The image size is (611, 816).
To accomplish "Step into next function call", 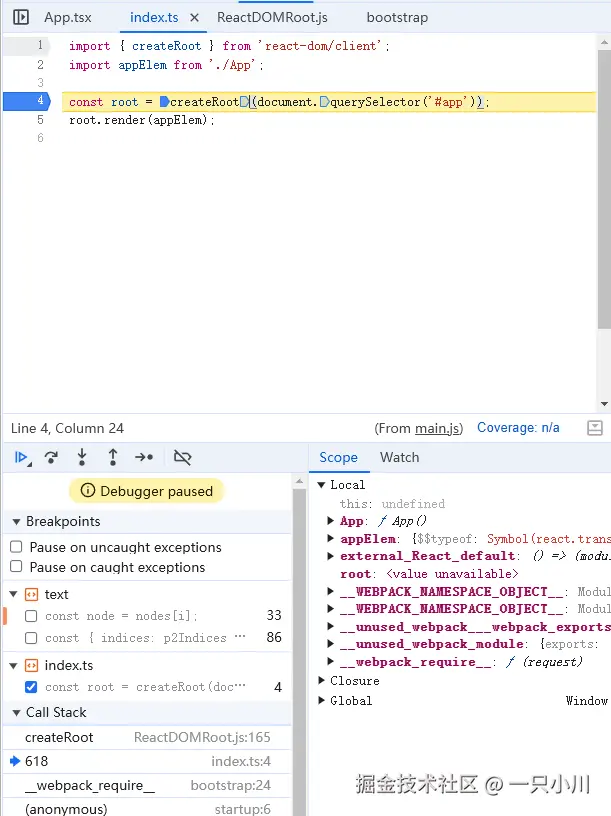I will point(82,457).
